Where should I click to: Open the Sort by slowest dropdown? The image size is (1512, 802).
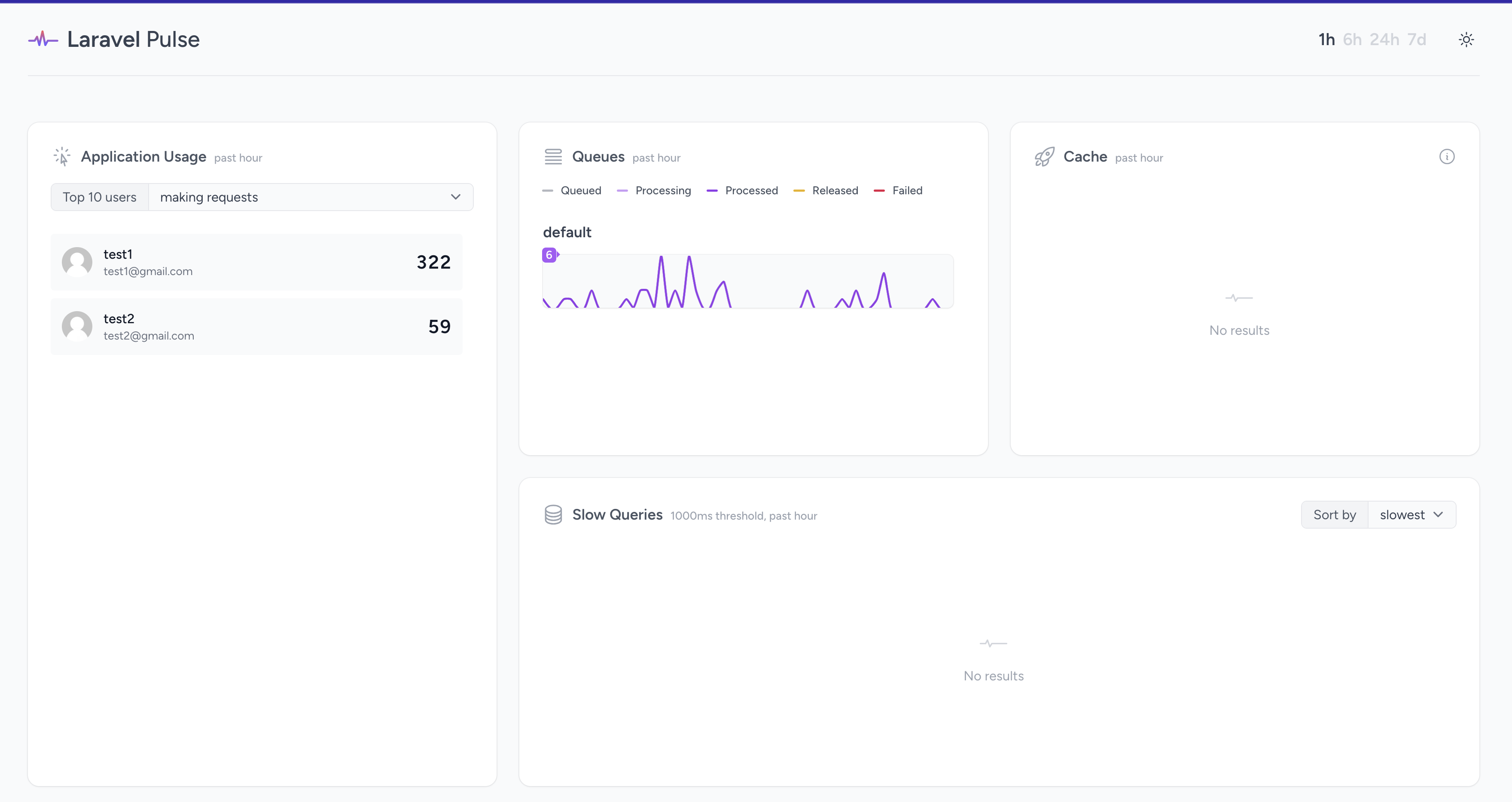click(1411, 515)
